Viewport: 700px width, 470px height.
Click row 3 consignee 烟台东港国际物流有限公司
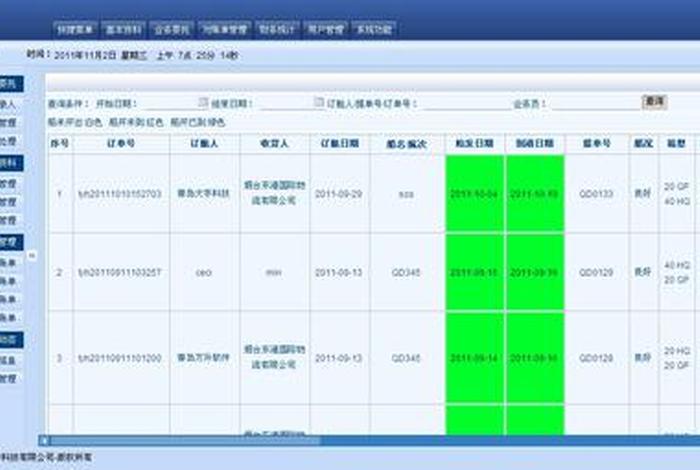(x=274, y=357)
